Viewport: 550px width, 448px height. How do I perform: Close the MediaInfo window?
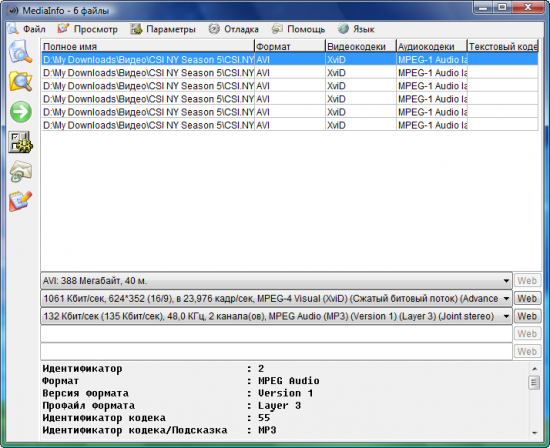click(528, 7)
